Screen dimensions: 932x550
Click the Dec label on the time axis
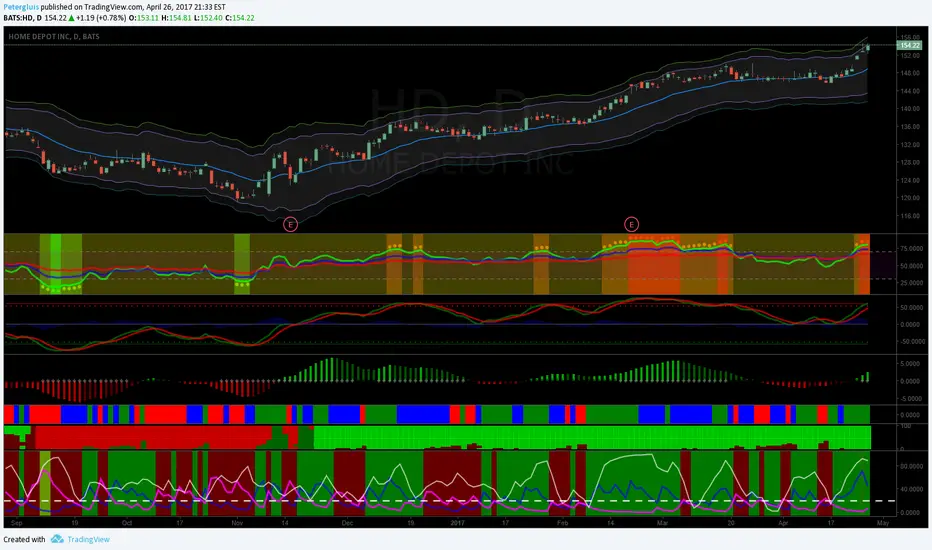click(x=347, y=523)
